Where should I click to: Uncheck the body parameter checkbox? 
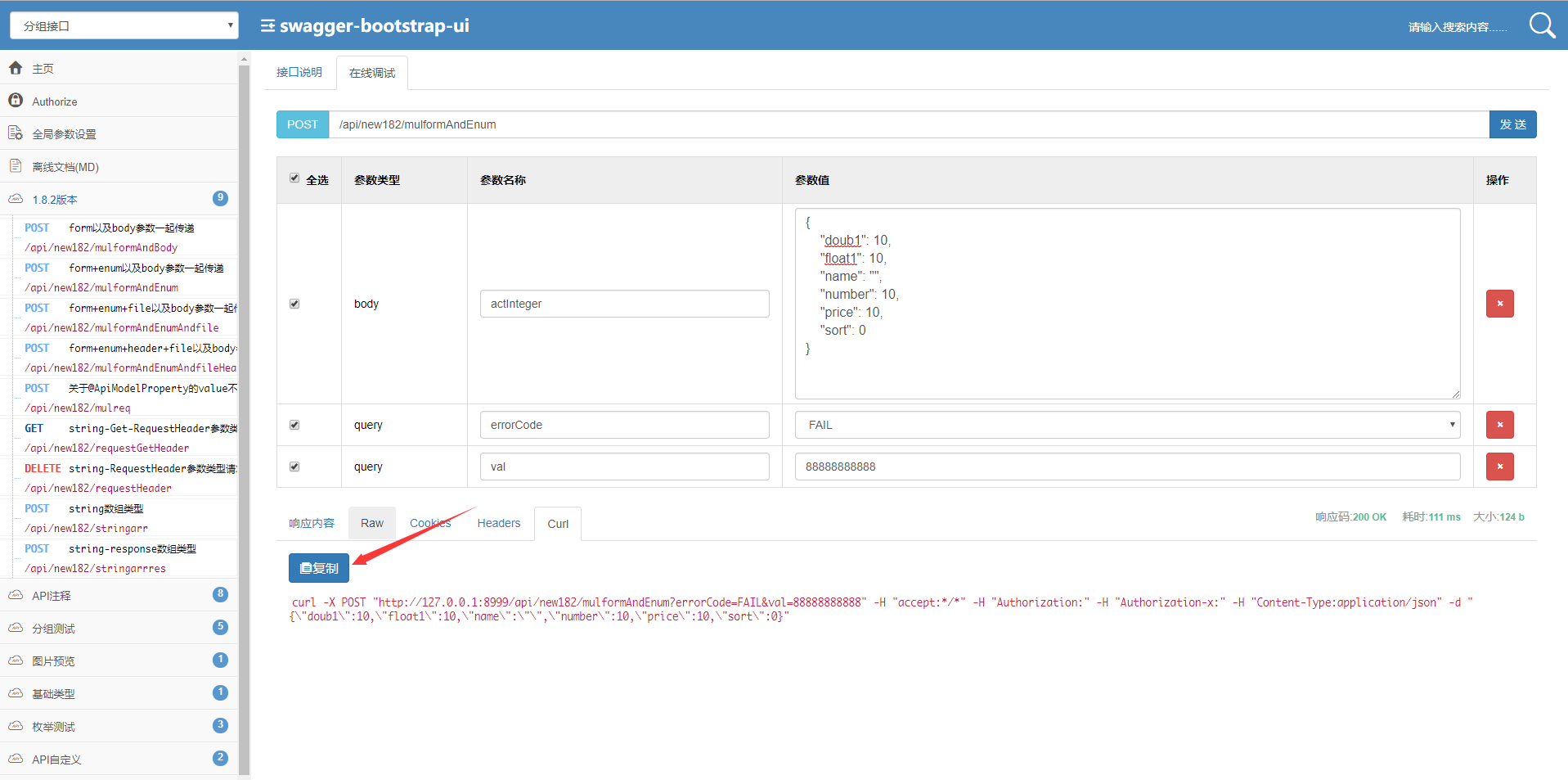294,304
